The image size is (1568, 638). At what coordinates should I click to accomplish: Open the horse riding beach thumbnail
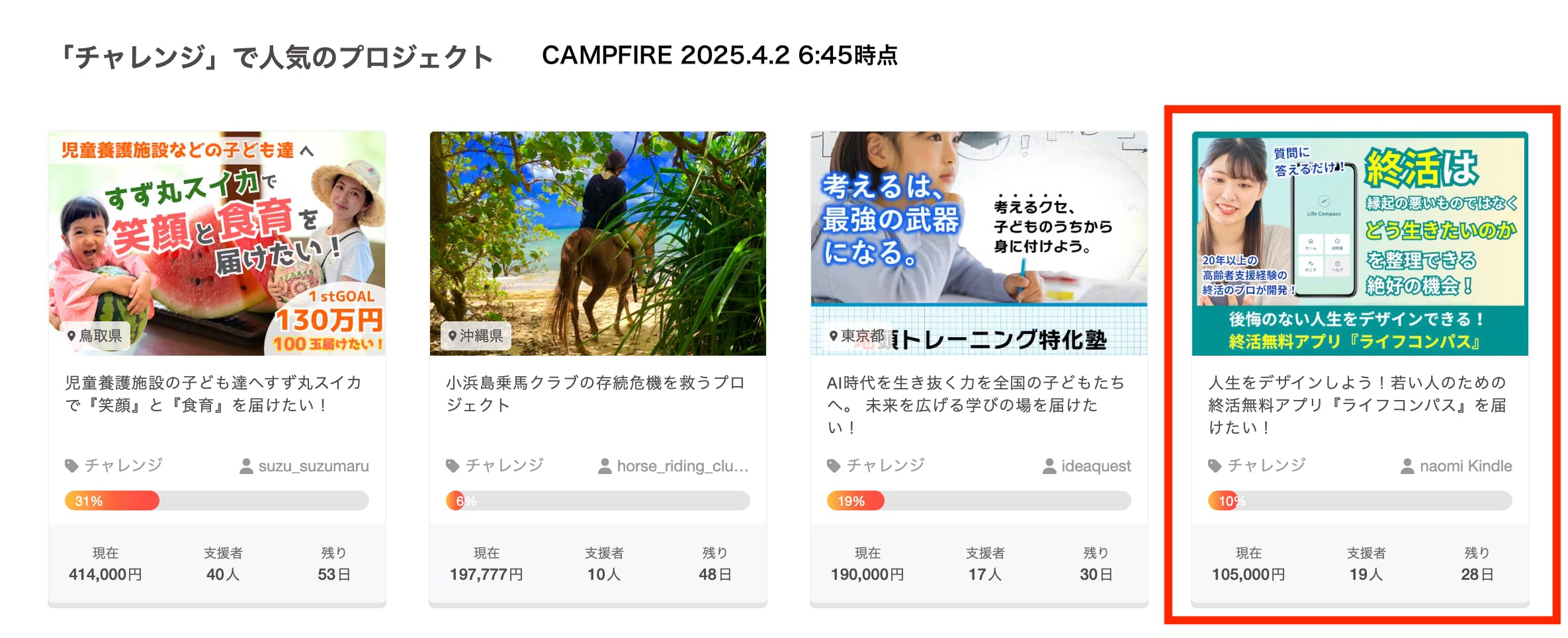[598, 243]
